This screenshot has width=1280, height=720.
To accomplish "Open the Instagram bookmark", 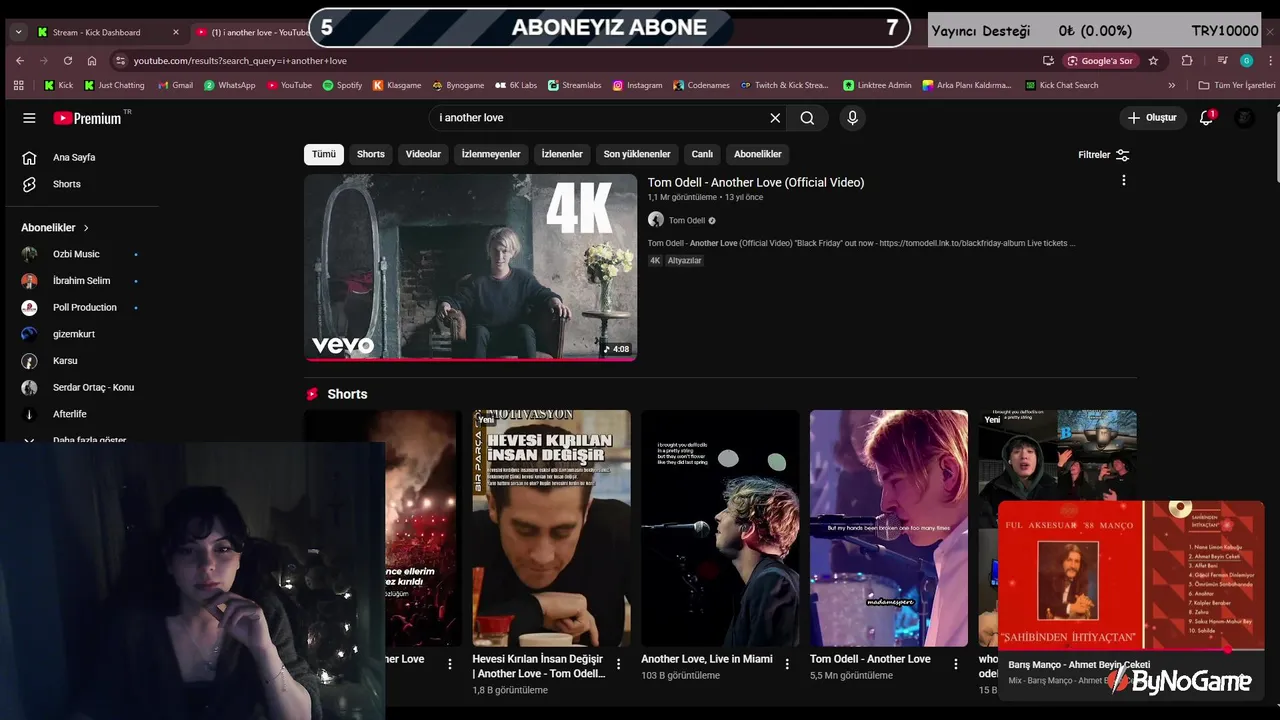I will coord(638,85).
